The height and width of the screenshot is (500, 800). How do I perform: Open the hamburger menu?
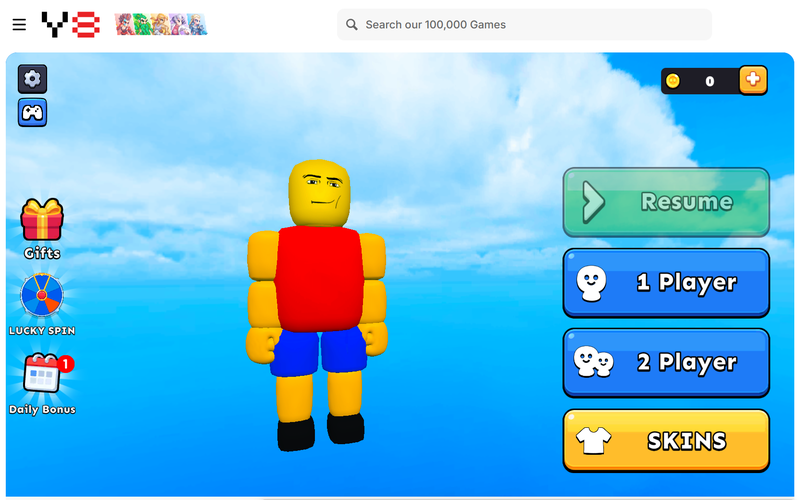[19, 24]
